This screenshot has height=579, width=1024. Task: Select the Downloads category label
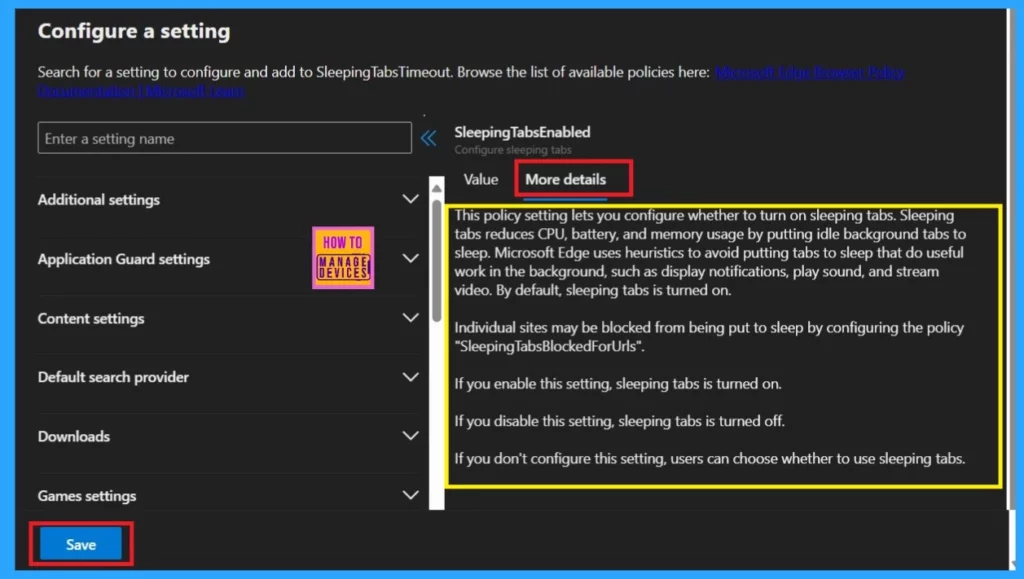(x=74, y=436)
